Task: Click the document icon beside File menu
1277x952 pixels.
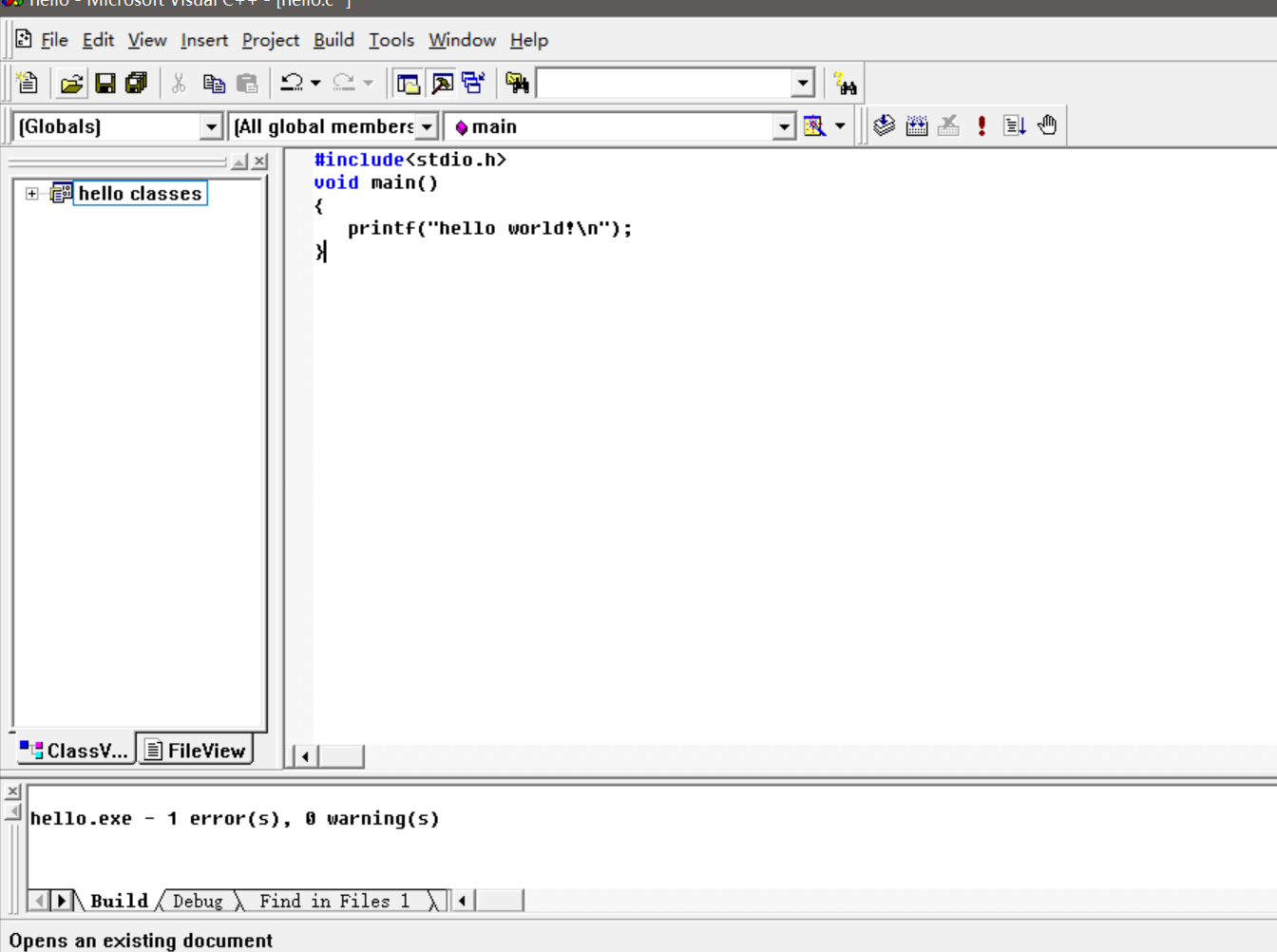Action: [x=24, y=40]
